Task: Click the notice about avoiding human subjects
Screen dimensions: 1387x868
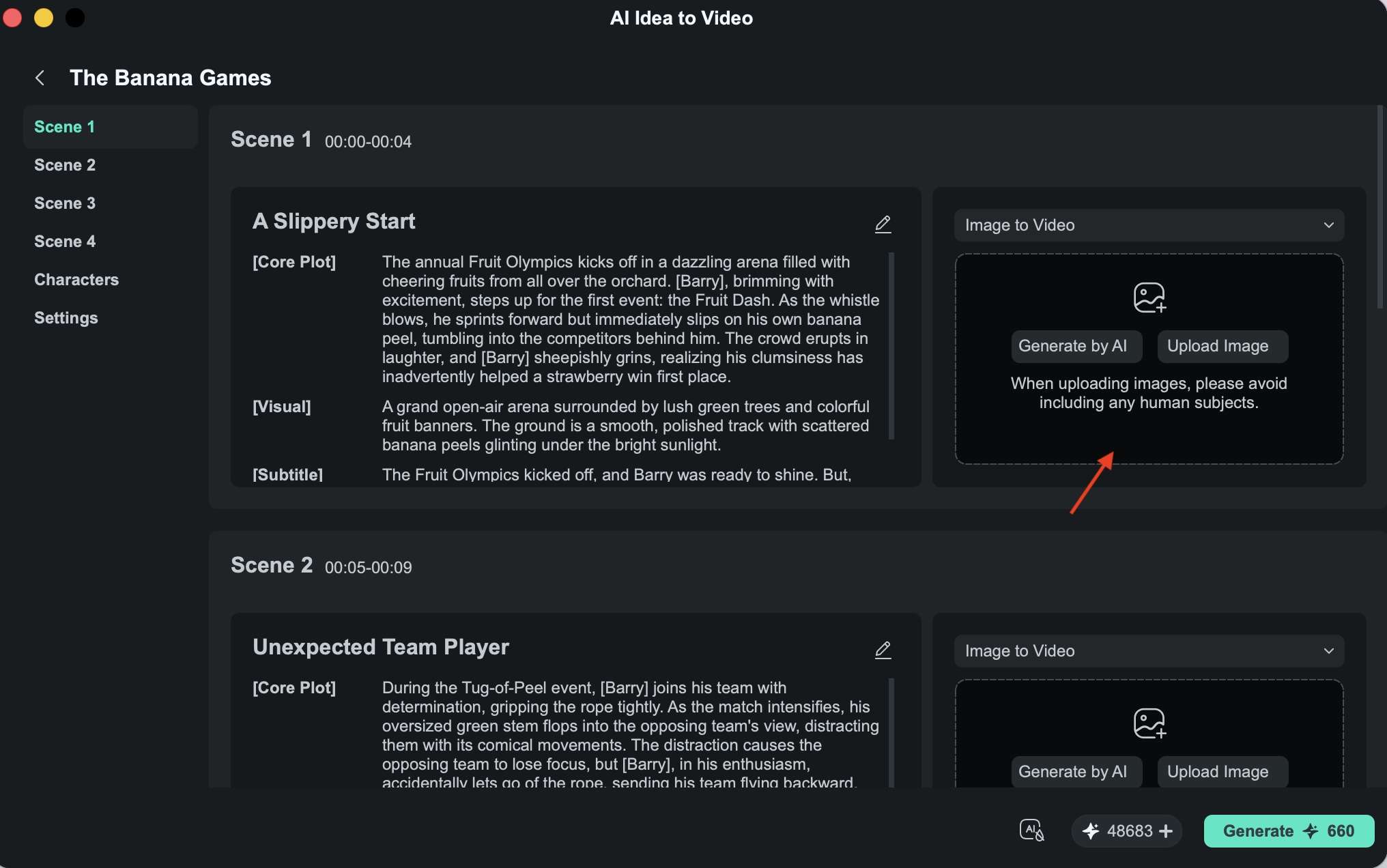Action: click(x=1149, y=393)
